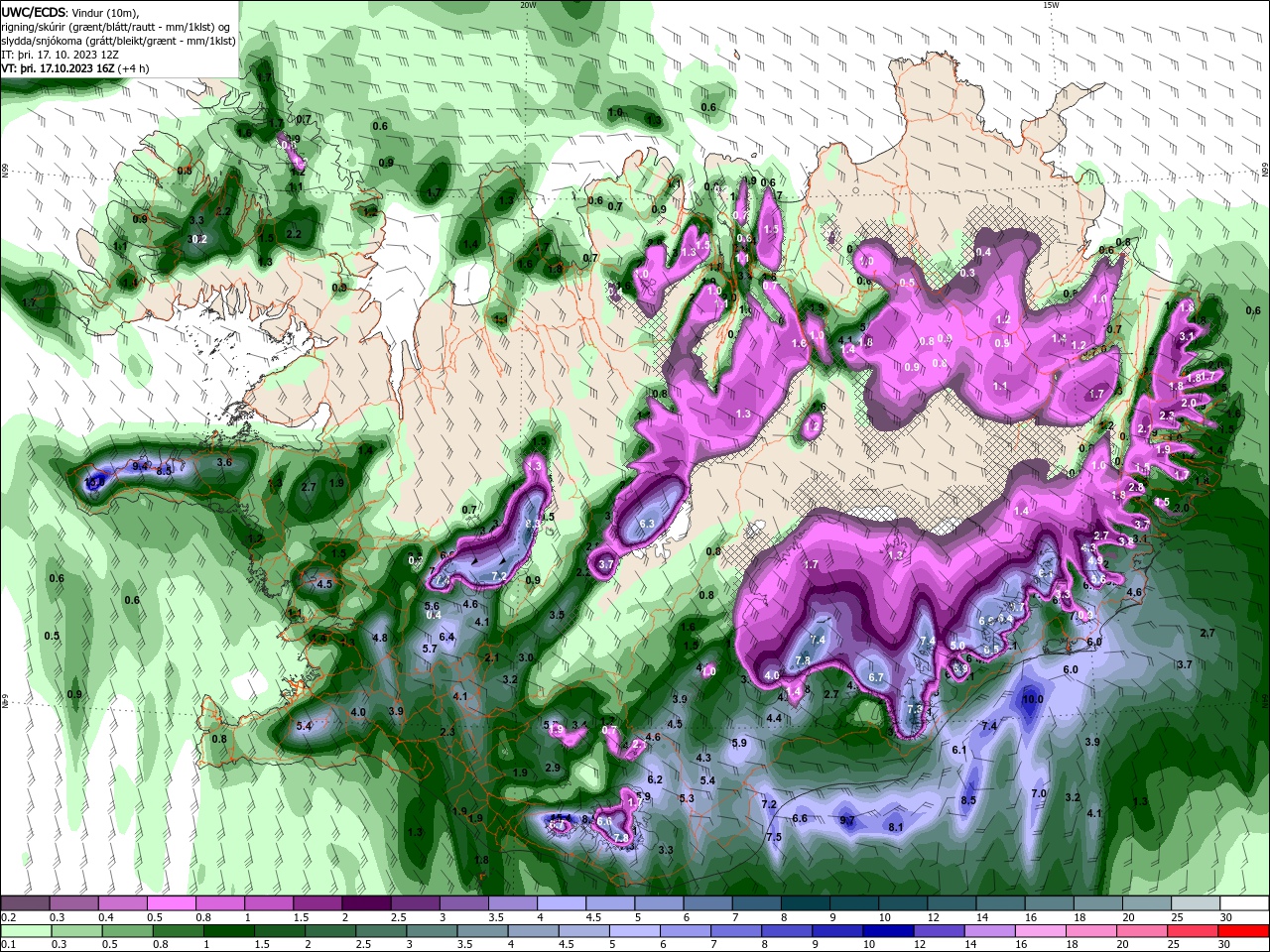Click the dark blue 10 swatch on the rain scale
This screenshot has width=1270, height=952.
point(886,931)
